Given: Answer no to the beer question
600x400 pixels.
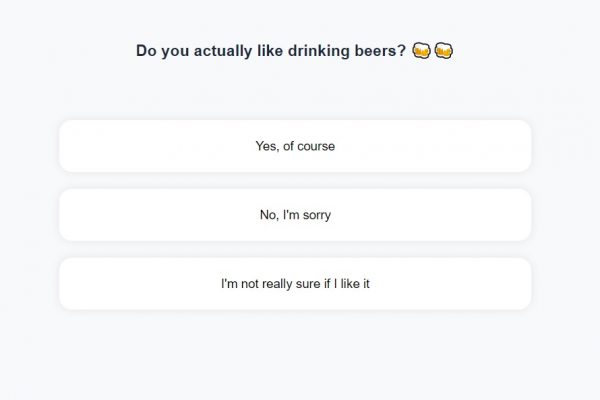Looking at the screenshot, I should 295,215.
